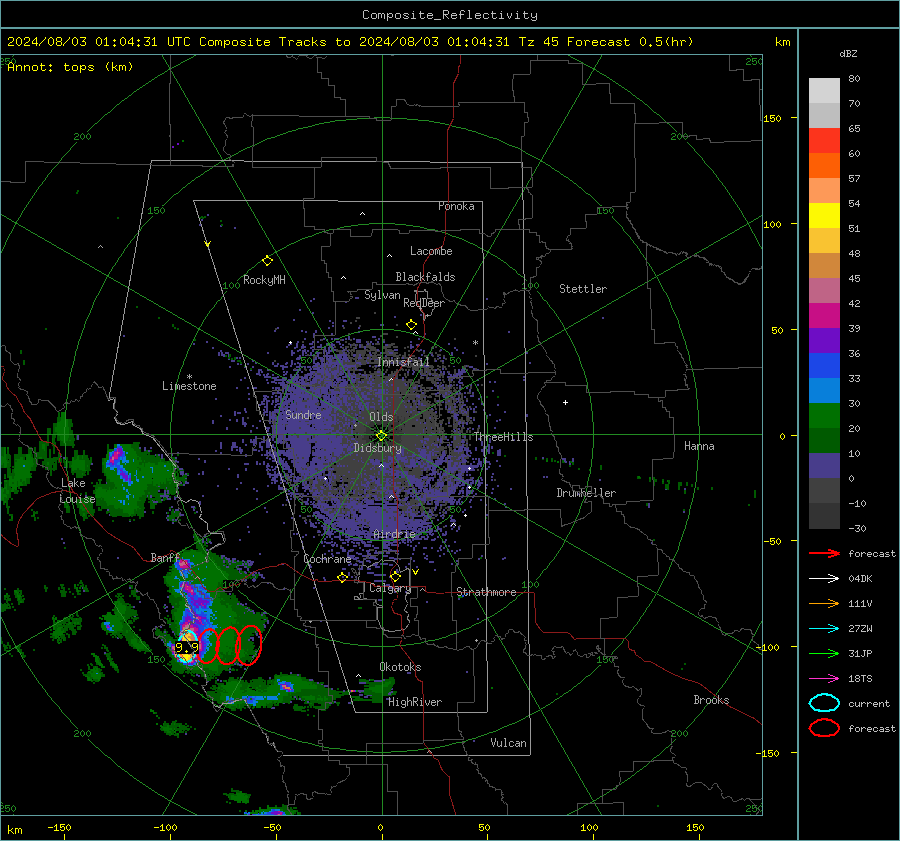Click the middle red forecast ellipse

point(228,645)
